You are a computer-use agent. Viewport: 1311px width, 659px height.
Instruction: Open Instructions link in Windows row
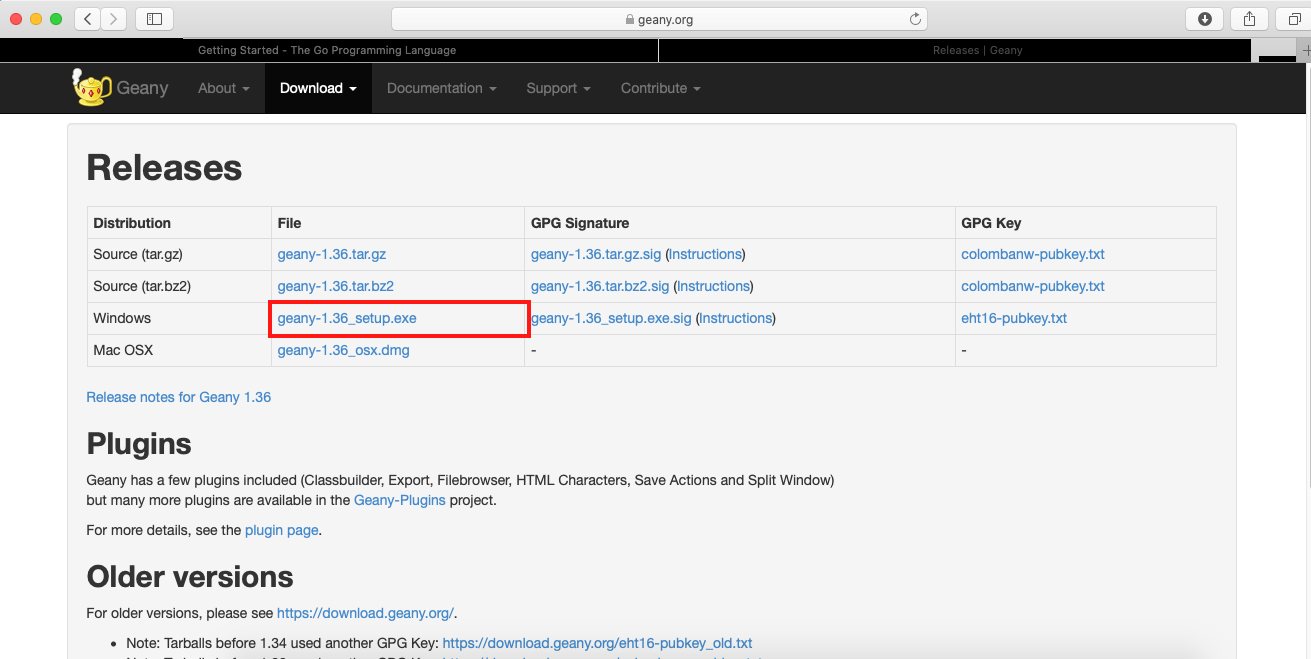[736, 318]
